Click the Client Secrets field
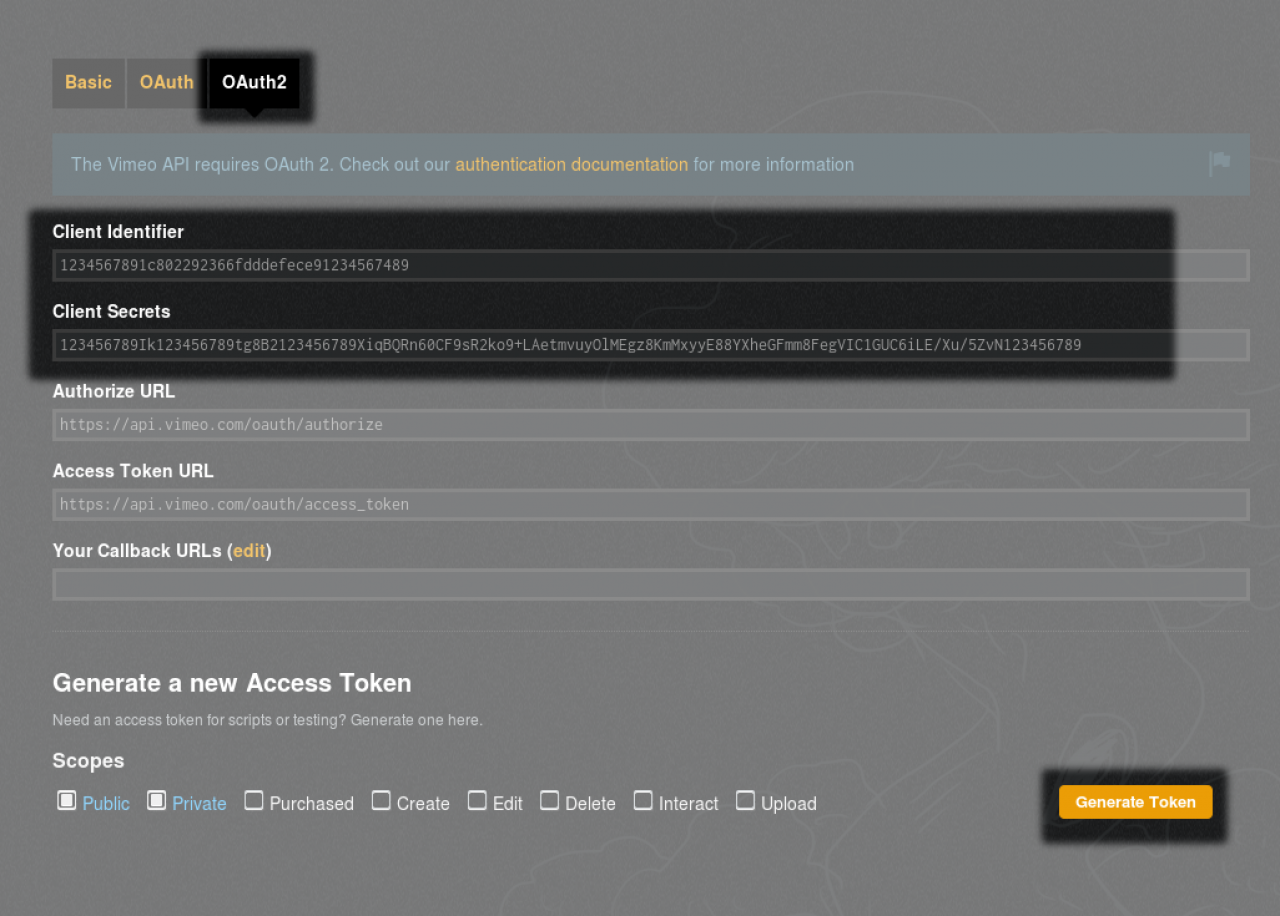1280x916 pixels. click(651, 345)
